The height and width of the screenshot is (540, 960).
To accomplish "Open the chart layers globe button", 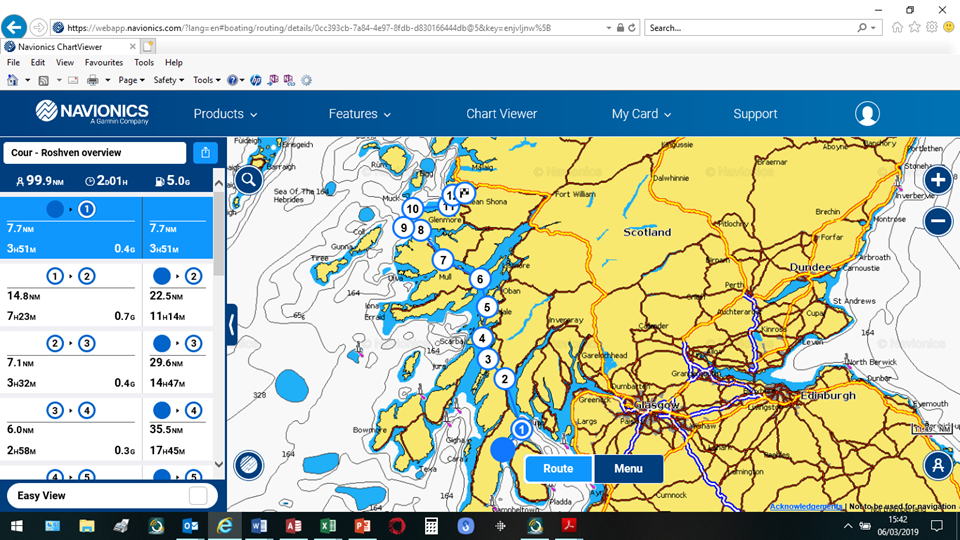I will coord(249,465).
